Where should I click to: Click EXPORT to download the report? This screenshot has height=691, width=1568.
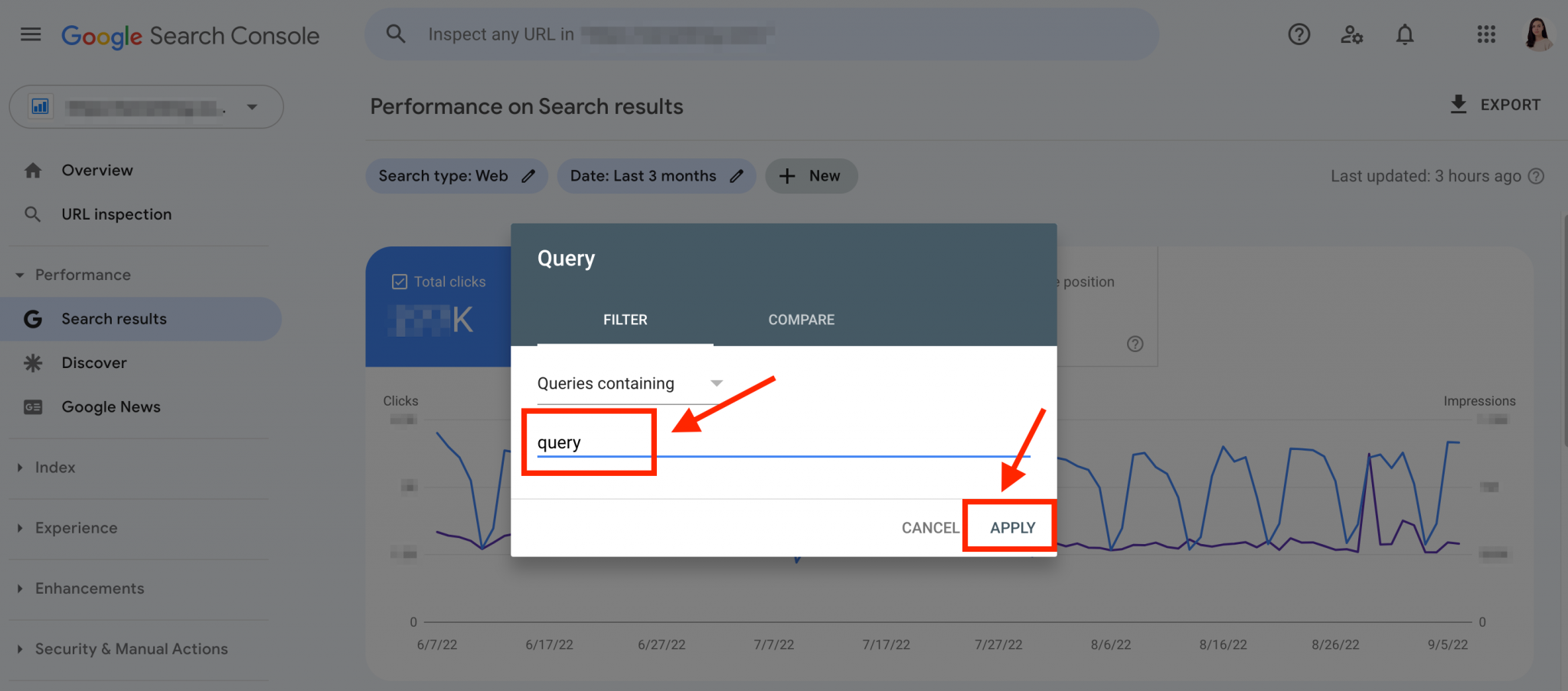tap(1494, 104)
